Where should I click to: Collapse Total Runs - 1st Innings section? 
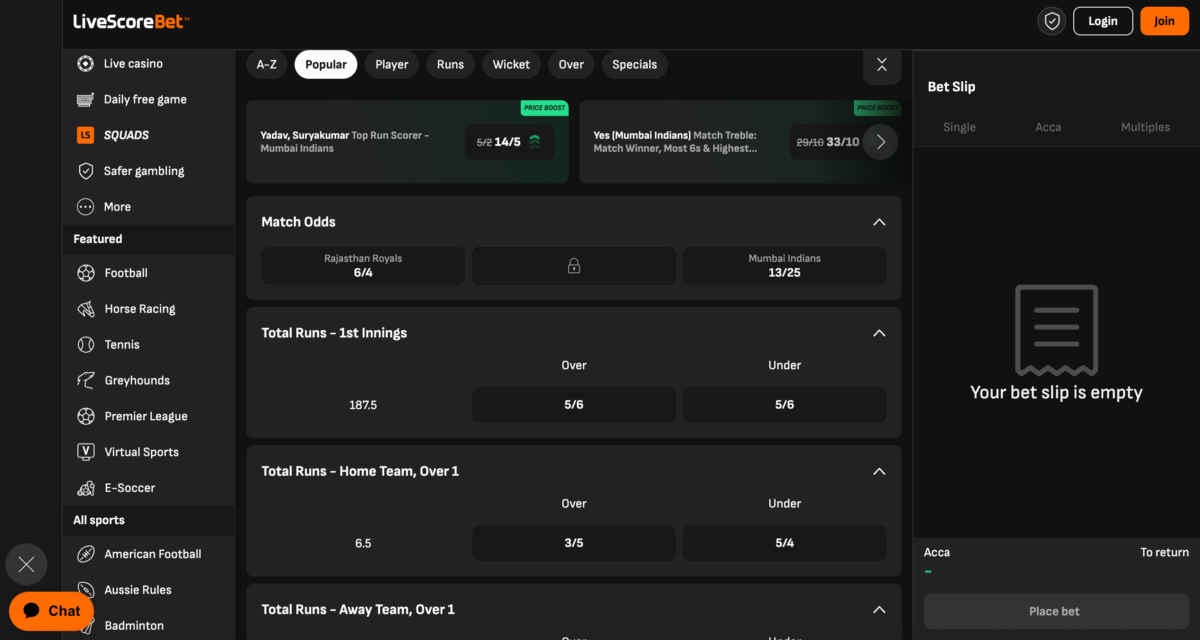point(879,333)
